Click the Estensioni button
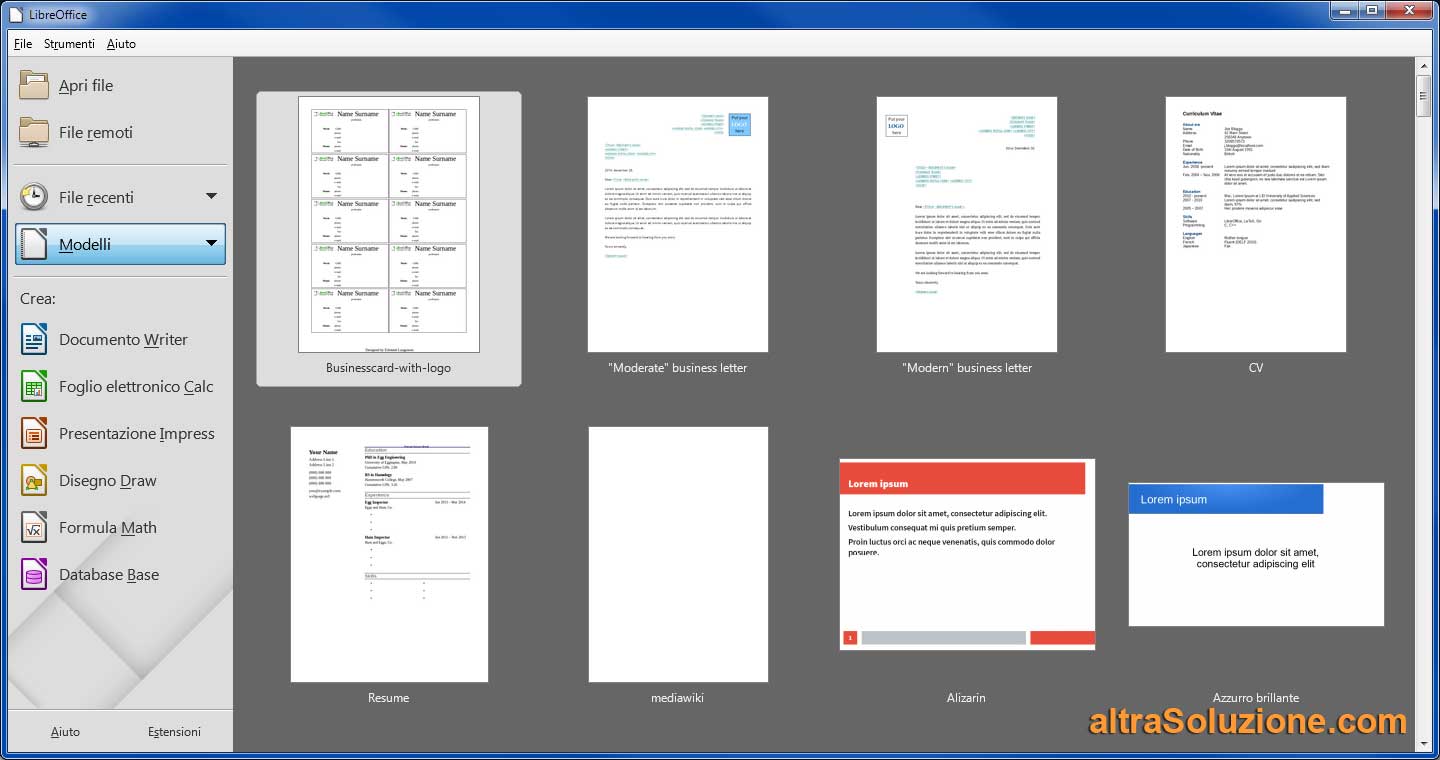 tap(174, 732)
